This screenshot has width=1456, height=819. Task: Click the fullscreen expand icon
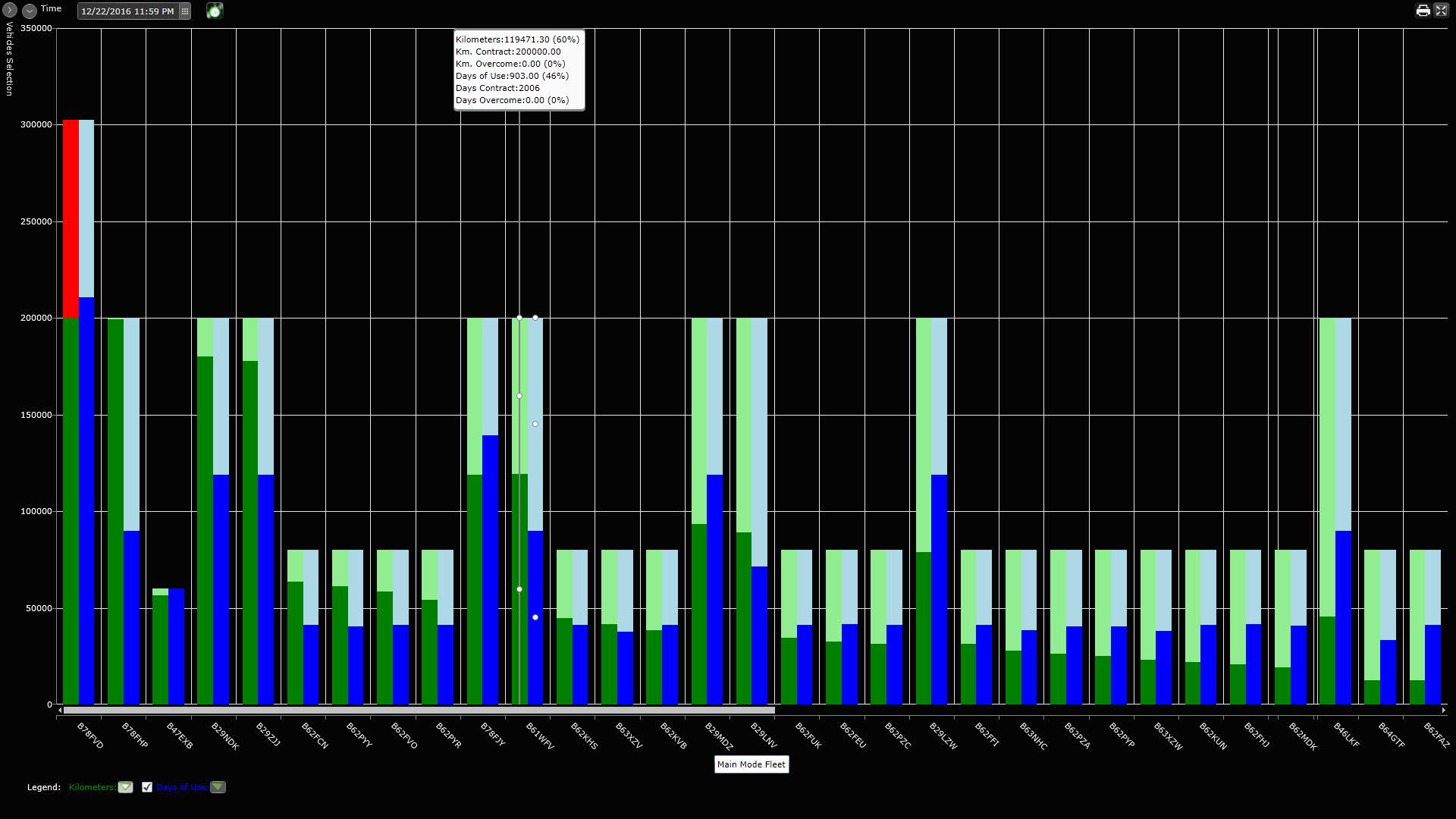point(1442,11)
